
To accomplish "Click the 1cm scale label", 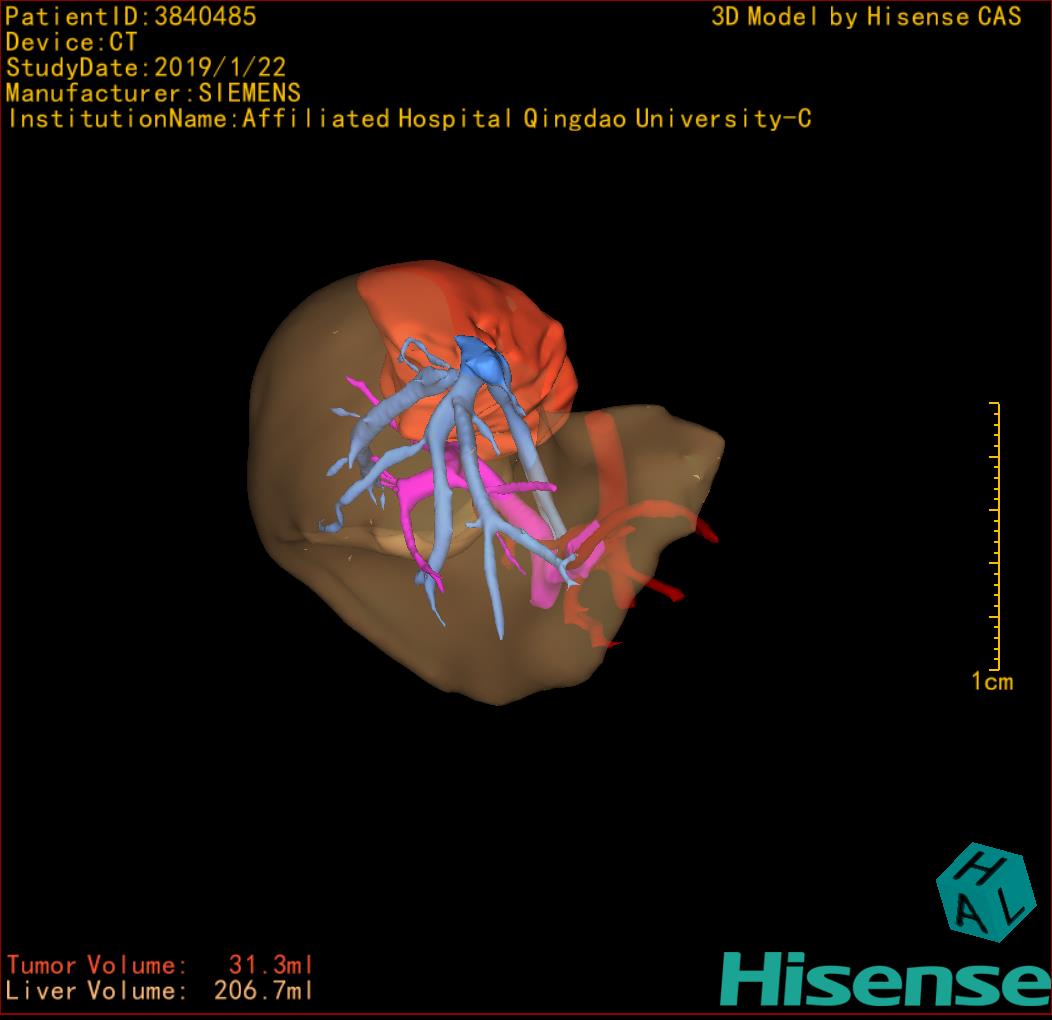I will [991, 682].
